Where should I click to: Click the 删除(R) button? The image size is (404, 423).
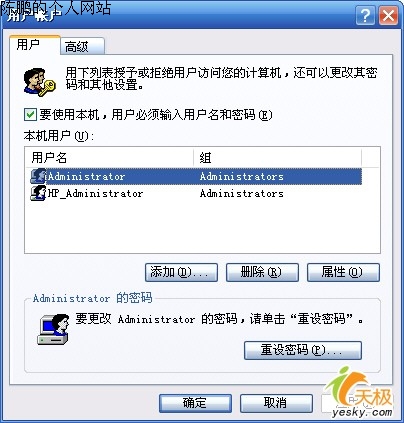pos(262,272)
